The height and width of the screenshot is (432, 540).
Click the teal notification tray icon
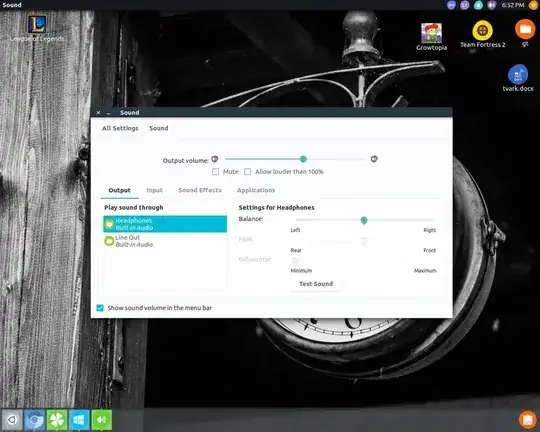pos(478,5)
